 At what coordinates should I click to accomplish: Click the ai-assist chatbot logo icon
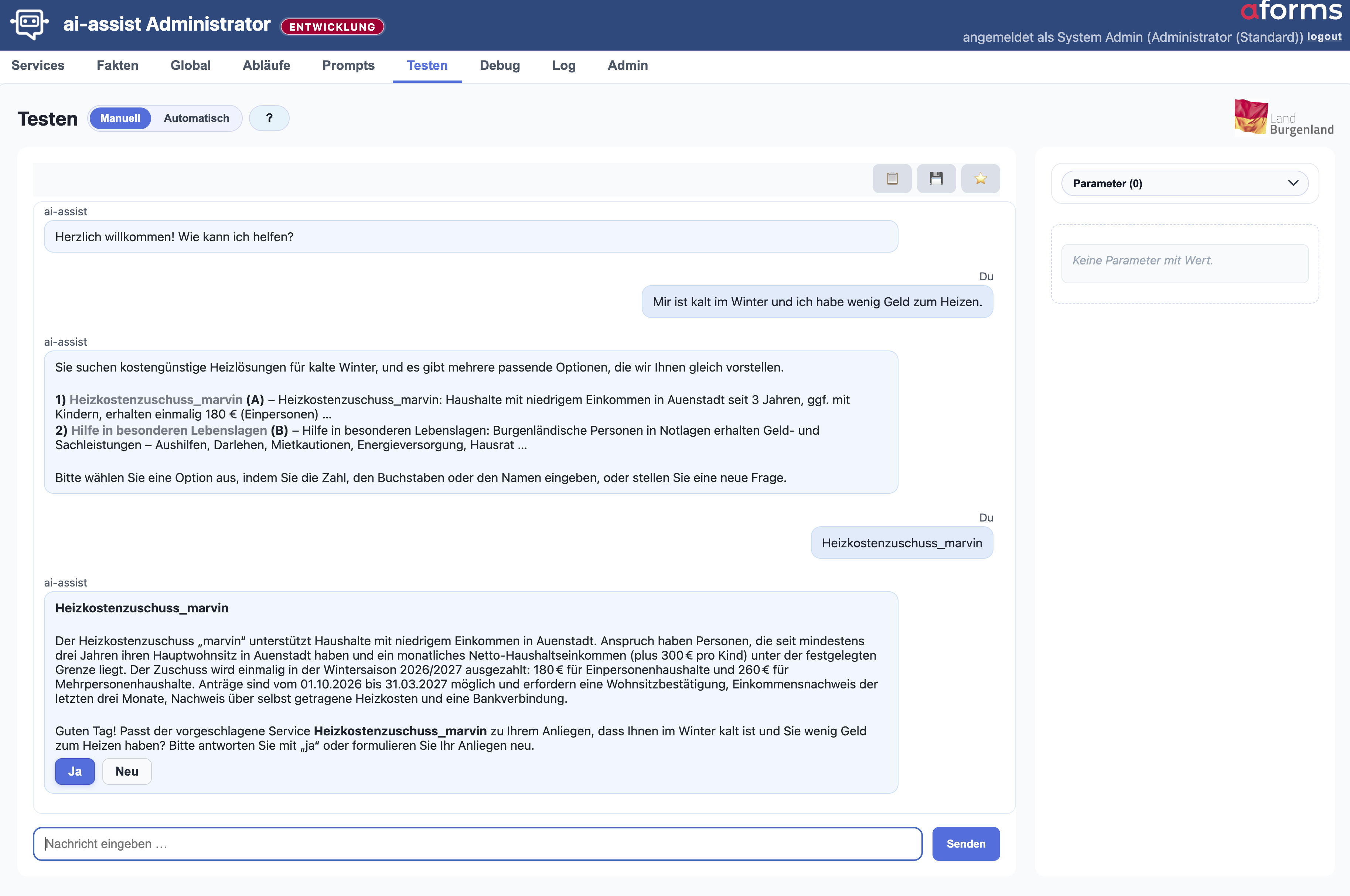[29, 24]
